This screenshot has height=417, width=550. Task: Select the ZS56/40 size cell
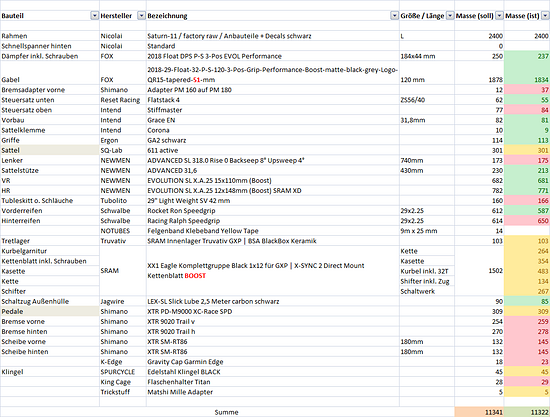(427, 100)
